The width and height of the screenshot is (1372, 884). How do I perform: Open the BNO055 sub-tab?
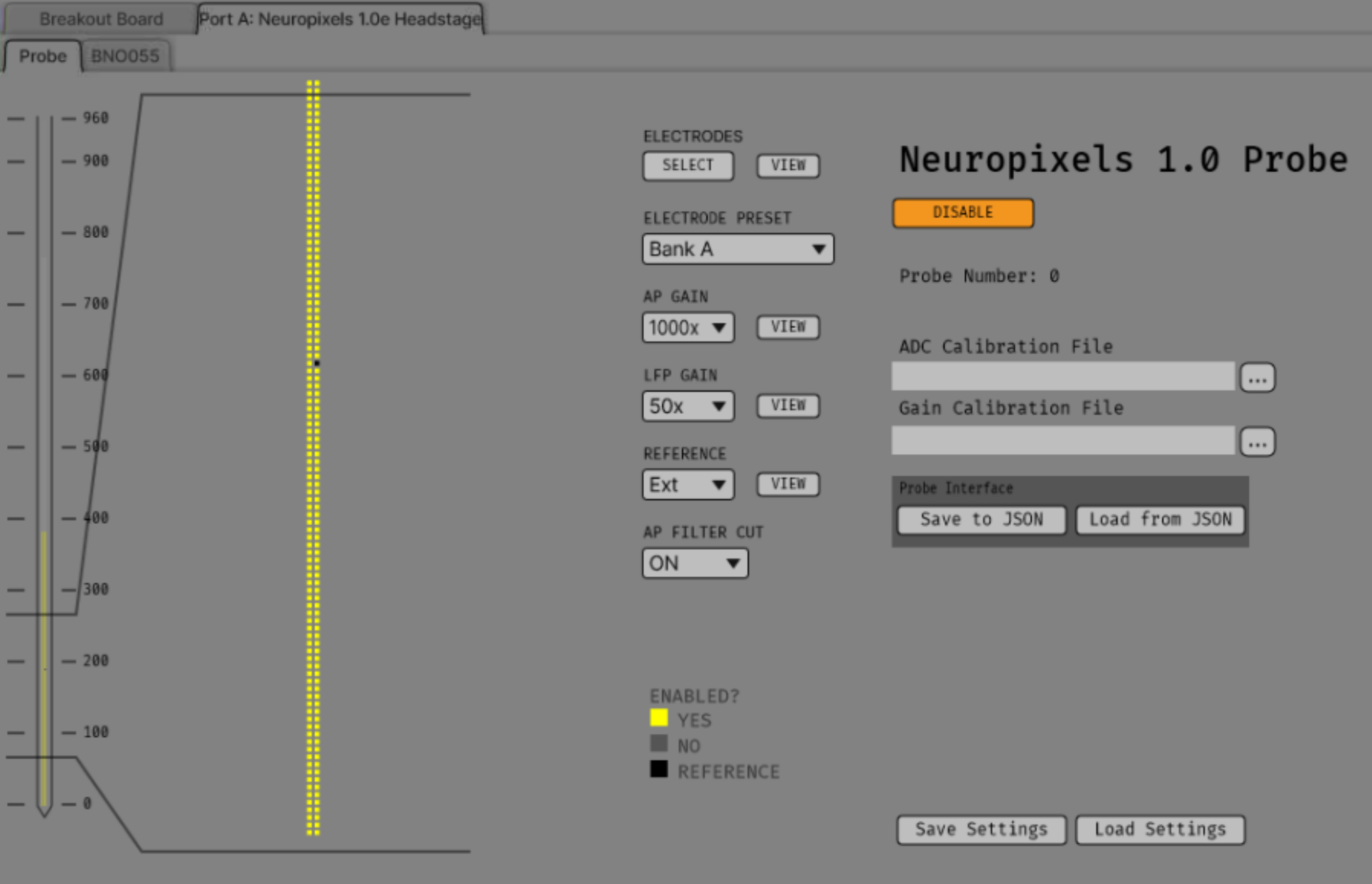125,56
